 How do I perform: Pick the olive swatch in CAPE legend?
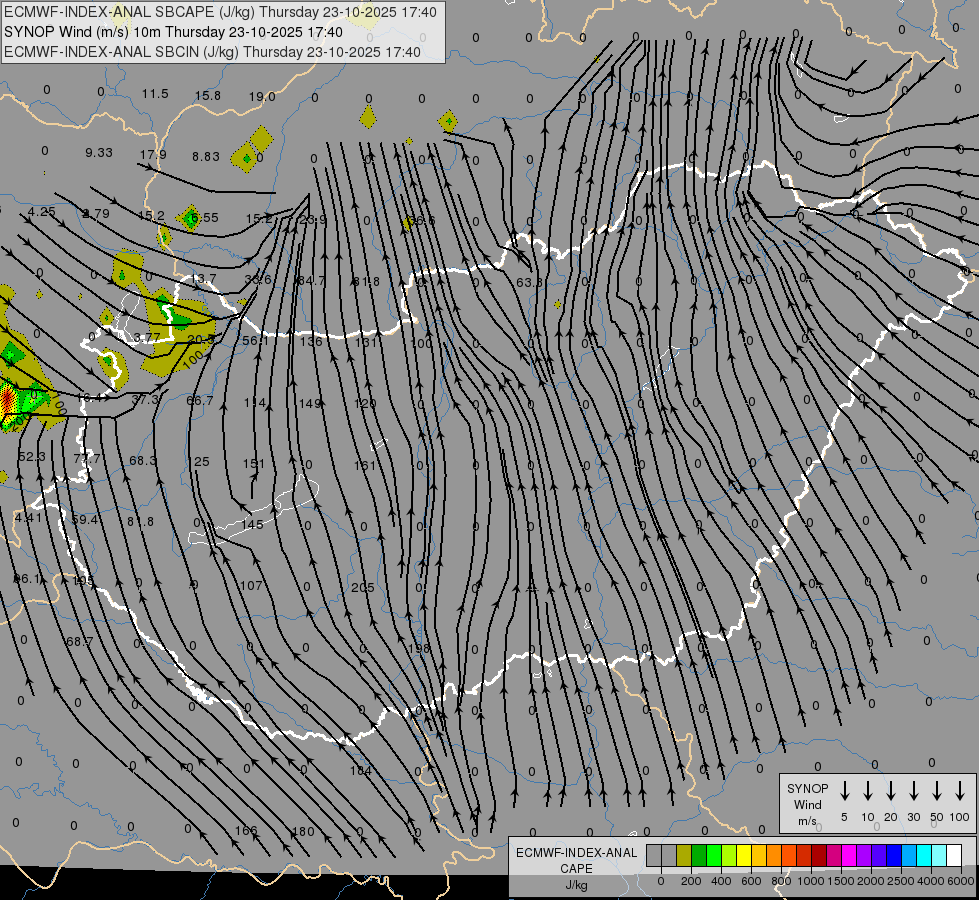point(684,856)
